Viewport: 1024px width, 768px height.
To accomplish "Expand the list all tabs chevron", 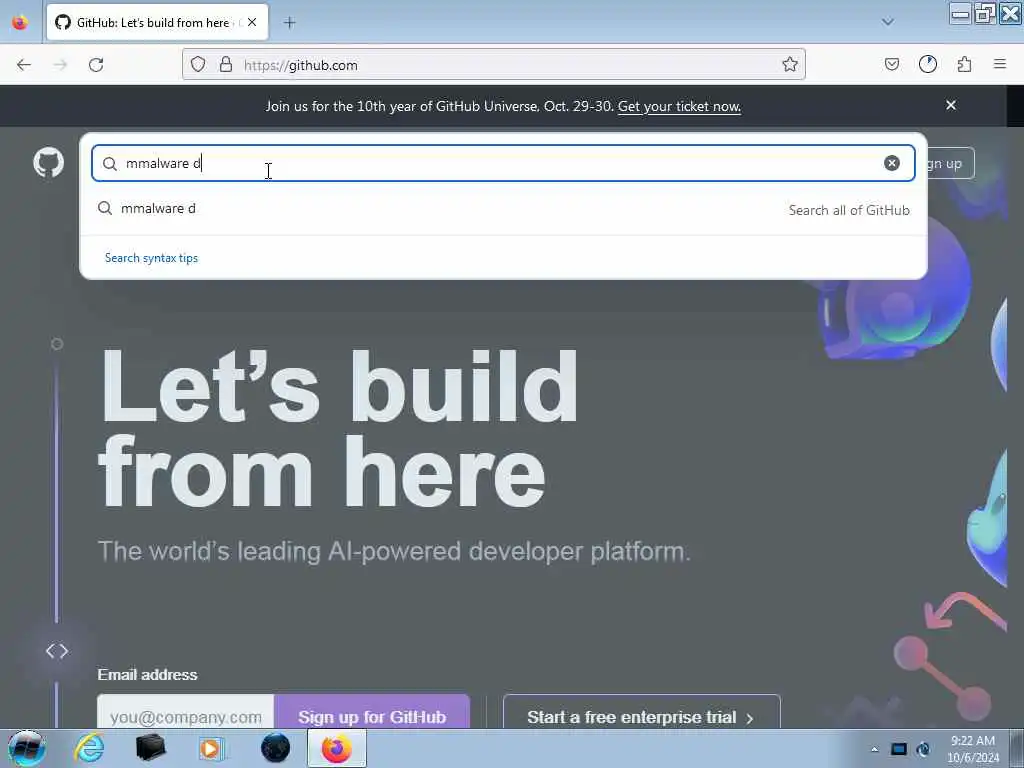I will click(887, 22).
